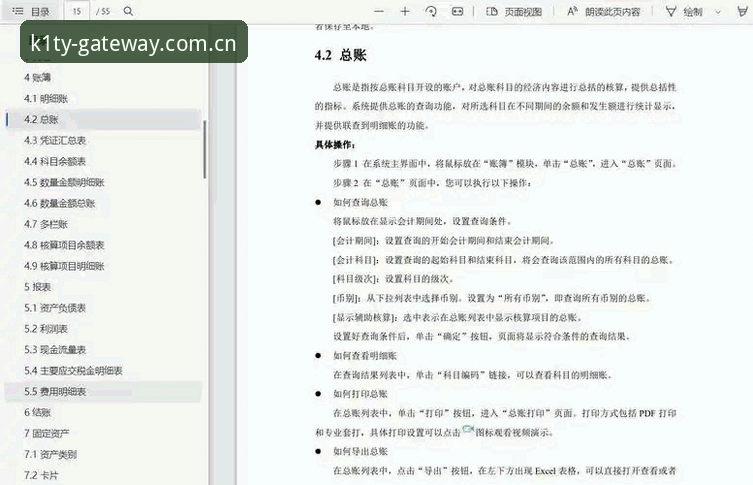Click the contents sidebar scrollbar thumb
753x485 pixels.
[x=205, y=149]
